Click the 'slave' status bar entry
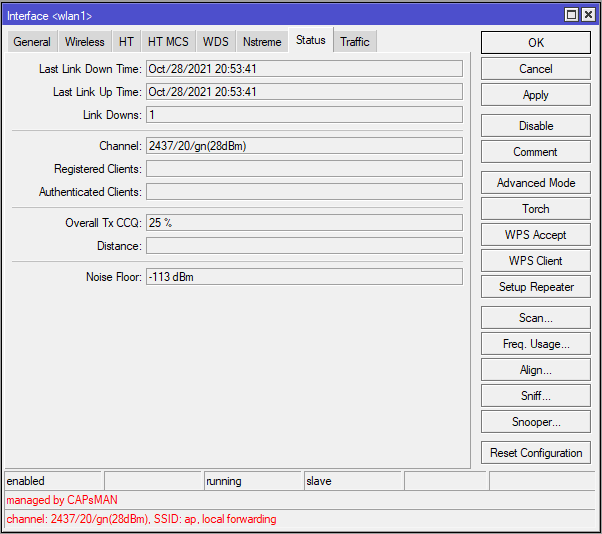 tap(352, 481)
